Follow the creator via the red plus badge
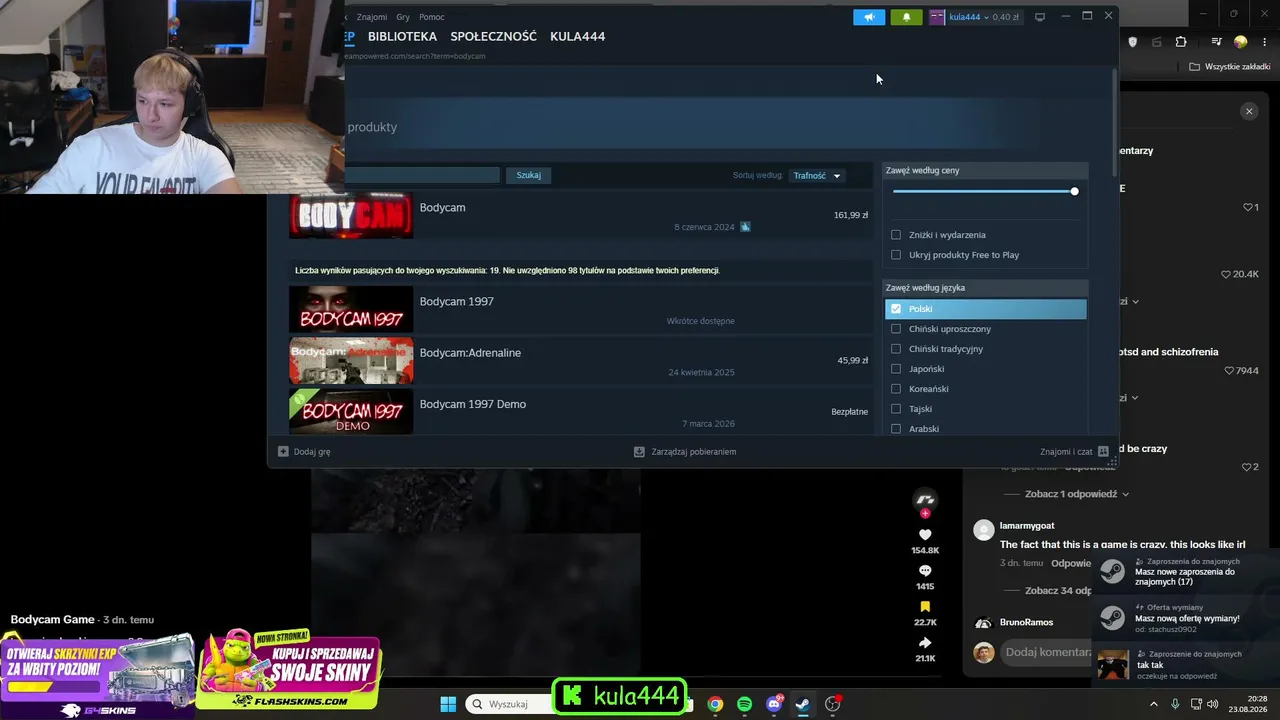This screenshot has width=1280, height=720. pyautogui.click(x=925, y=513)
